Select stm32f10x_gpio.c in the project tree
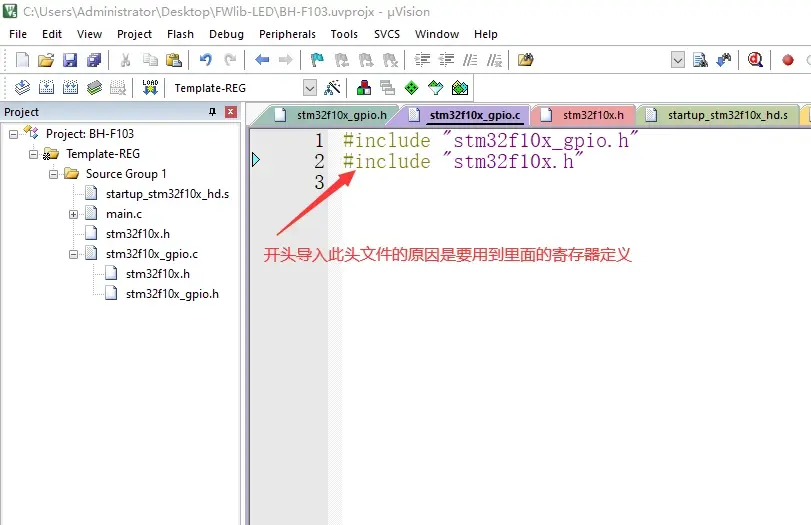The width and height of the screenshot is (811, 525). pos(152,254)
